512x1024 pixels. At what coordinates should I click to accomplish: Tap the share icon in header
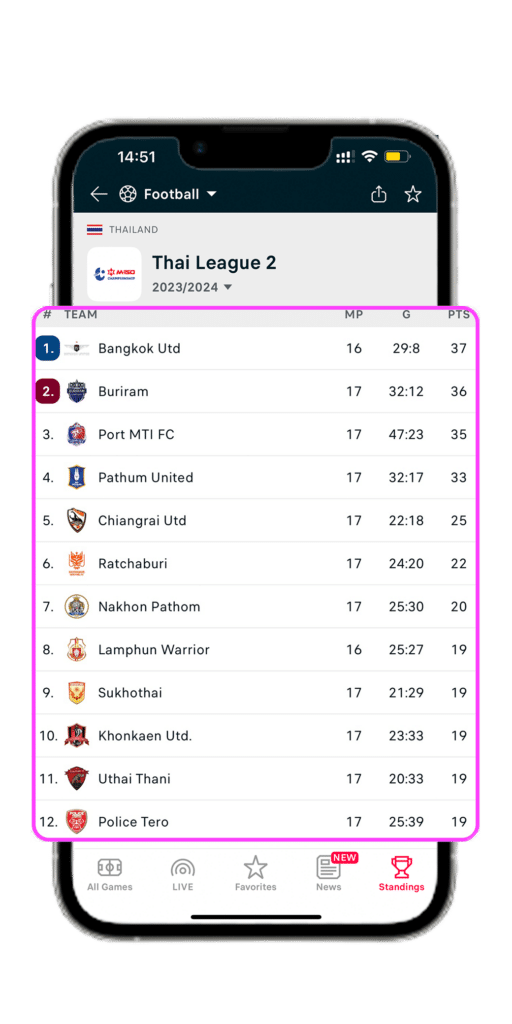click(379, 194)
